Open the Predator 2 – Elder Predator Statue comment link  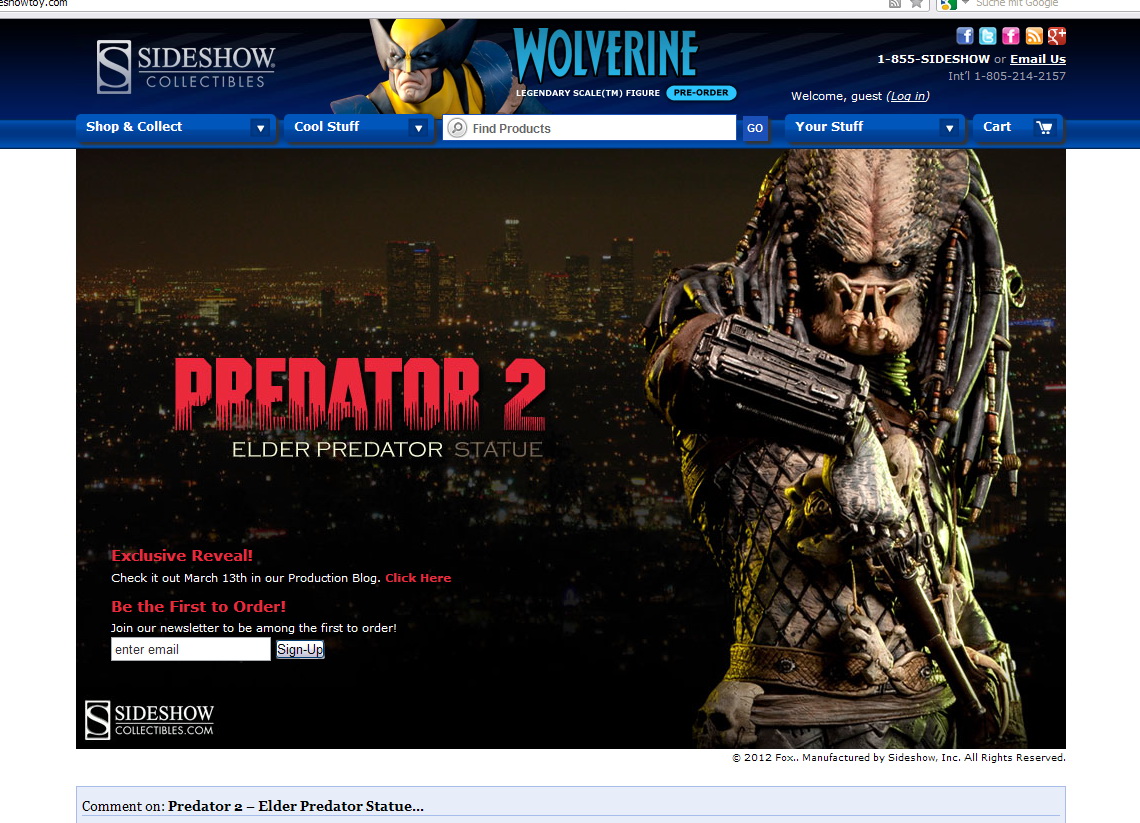point(296,806)
